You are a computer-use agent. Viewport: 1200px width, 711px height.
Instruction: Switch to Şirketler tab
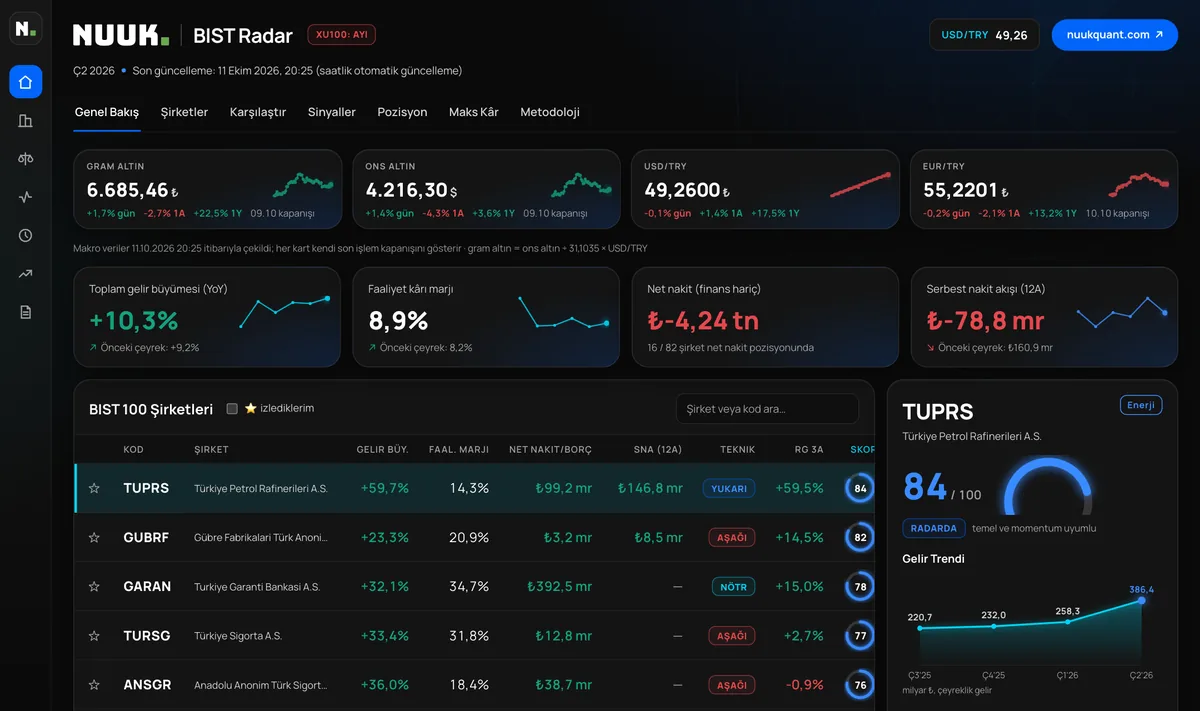click(x=185, y=112)
